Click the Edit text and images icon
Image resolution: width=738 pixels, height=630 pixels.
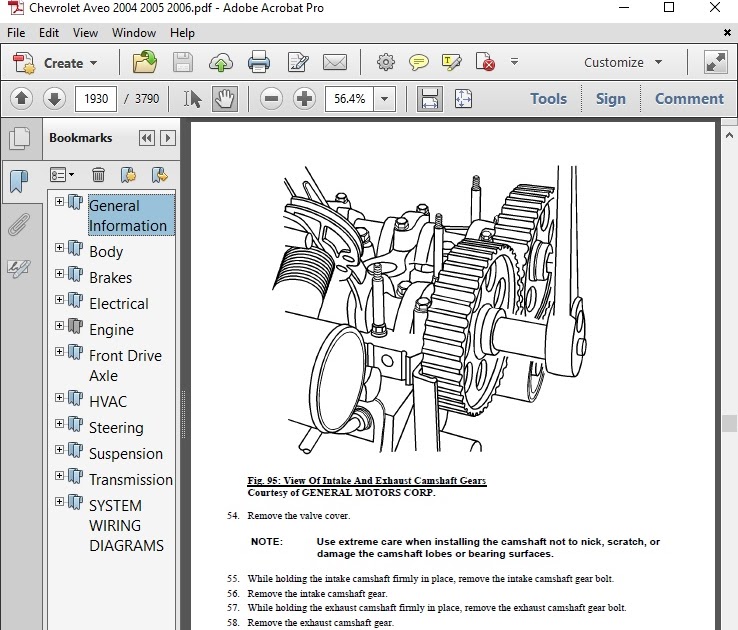297,62
